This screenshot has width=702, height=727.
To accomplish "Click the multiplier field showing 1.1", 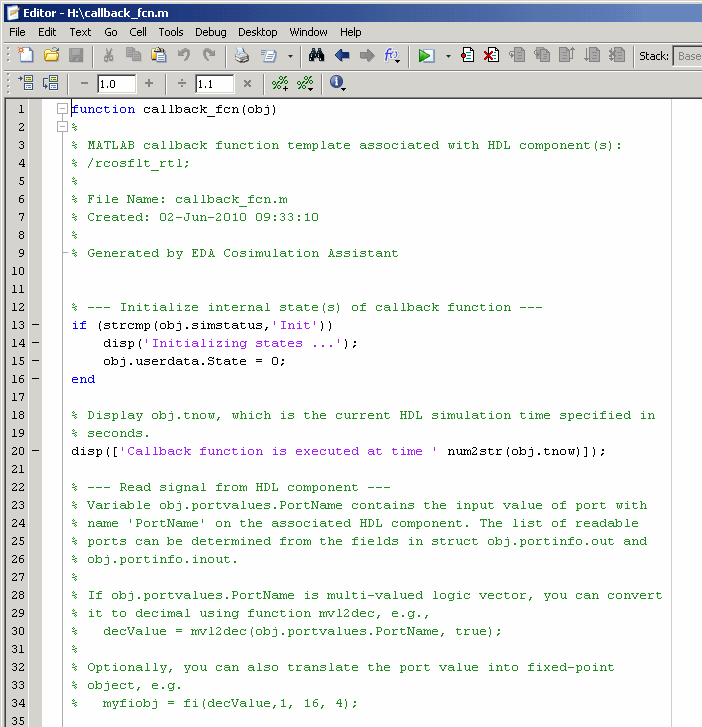I will coord(214,84).
